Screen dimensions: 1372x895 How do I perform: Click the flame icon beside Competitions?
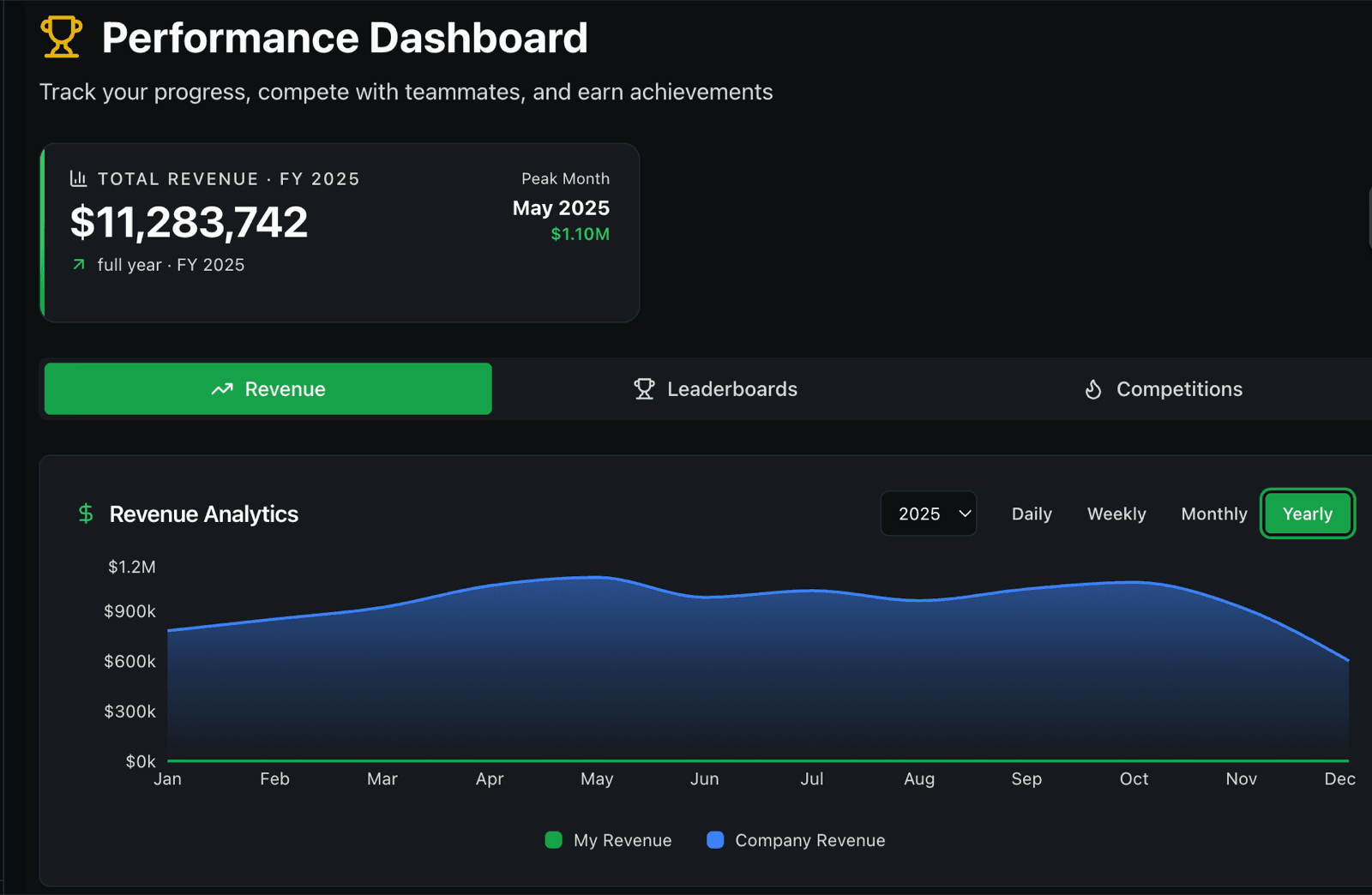tap(1093, 389)
